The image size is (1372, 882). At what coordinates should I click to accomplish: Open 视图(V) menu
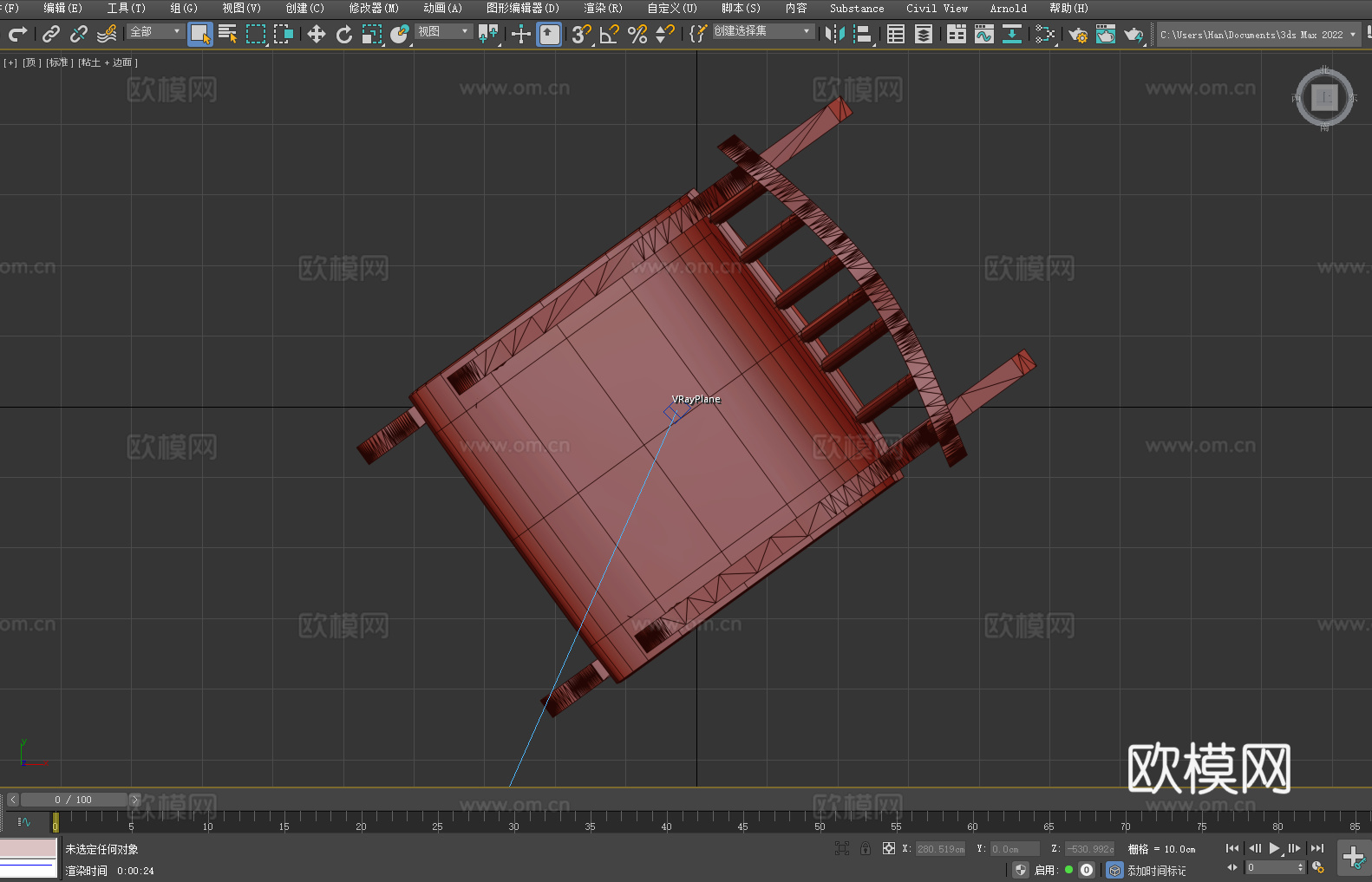[241, 8]
